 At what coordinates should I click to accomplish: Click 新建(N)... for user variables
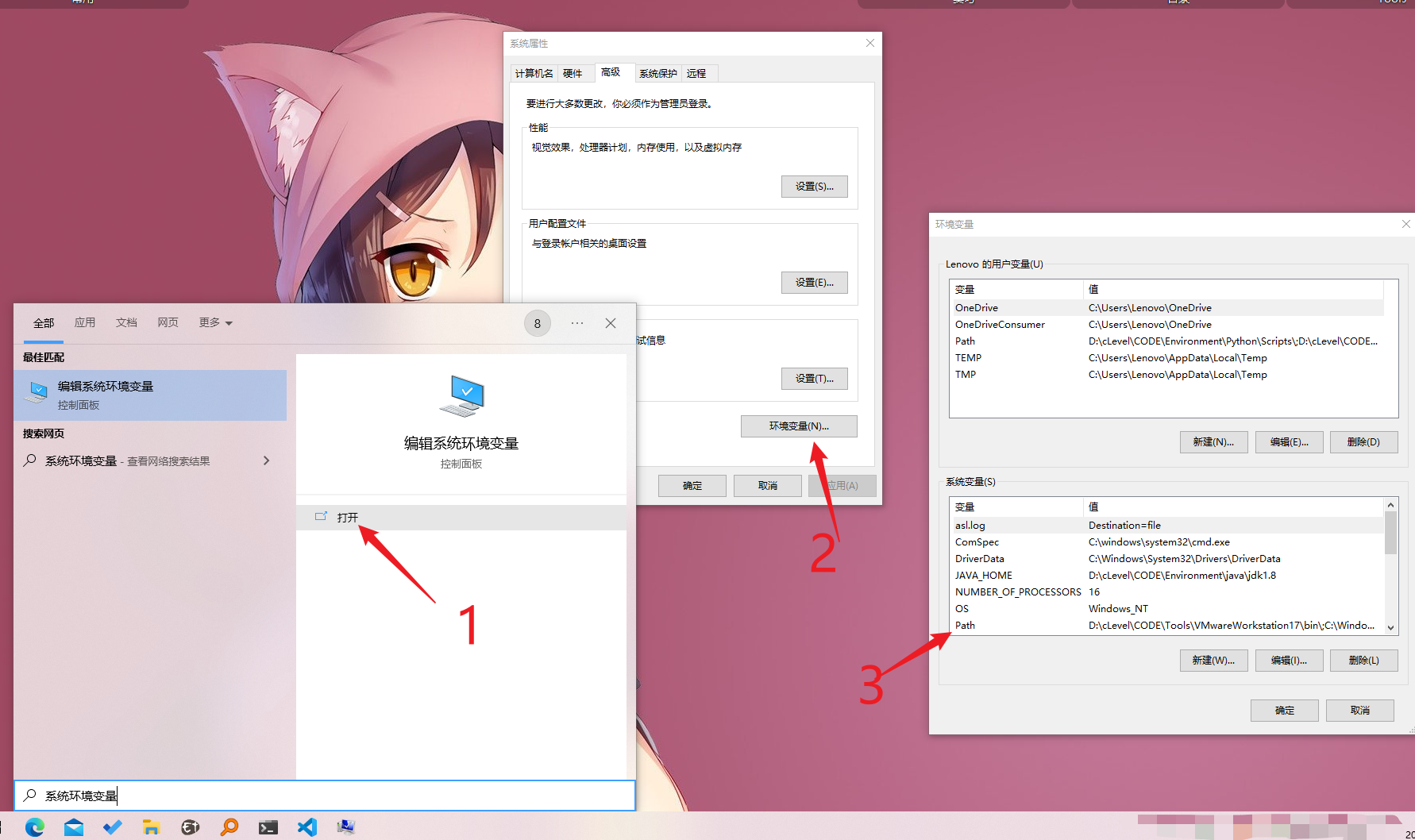point(1213,442)
